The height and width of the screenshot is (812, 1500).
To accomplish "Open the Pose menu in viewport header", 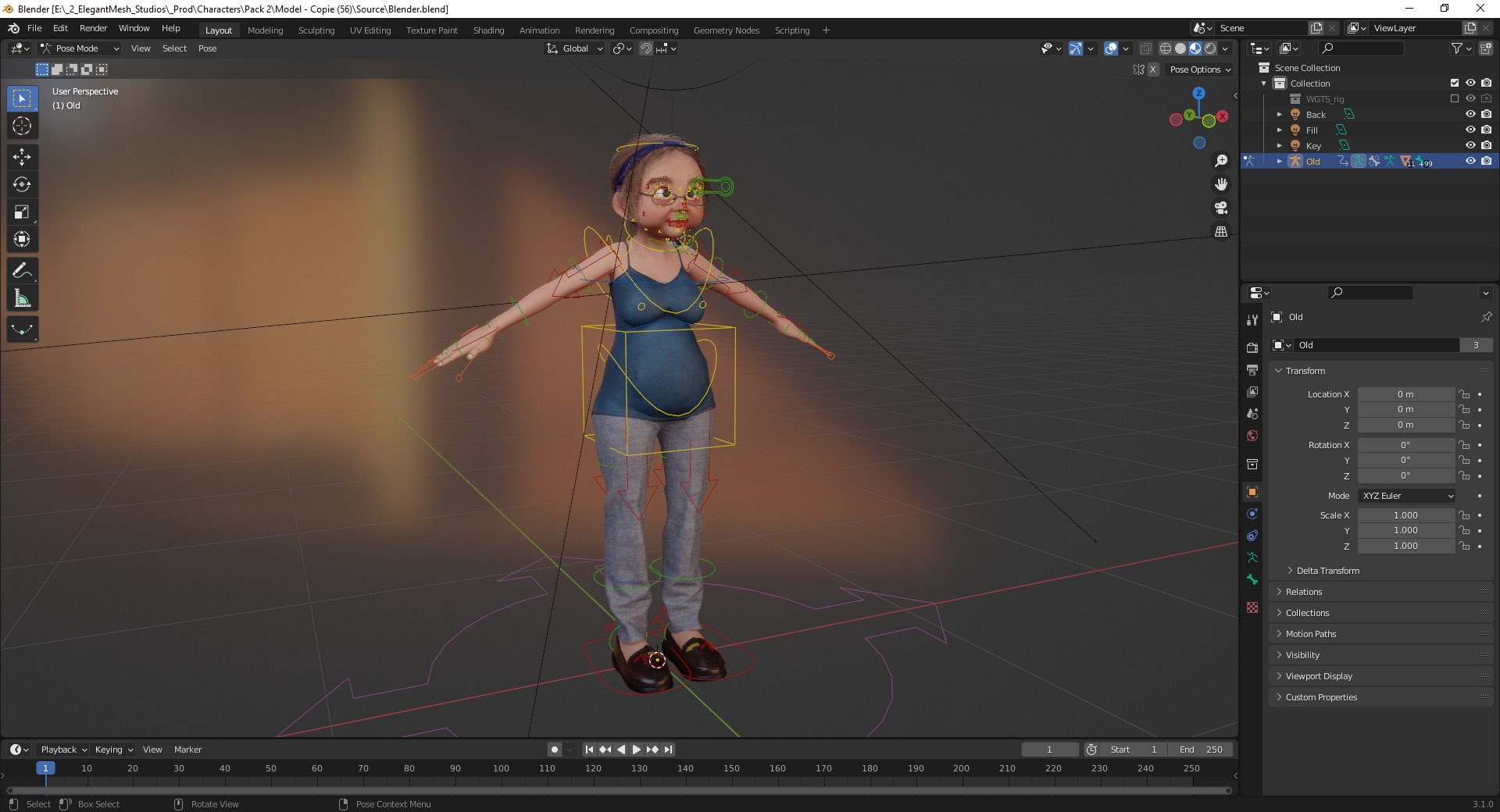I will (208, 48).
